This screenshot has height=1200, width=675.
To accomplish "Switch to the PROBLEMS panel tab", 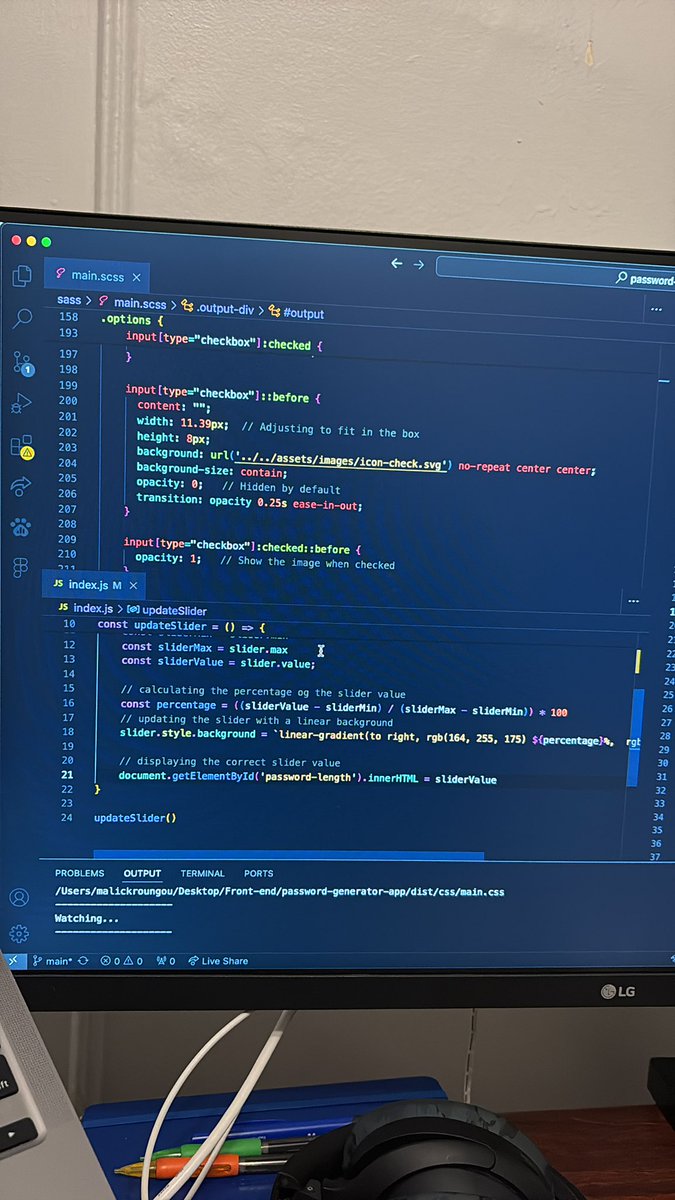I will 79,873.
